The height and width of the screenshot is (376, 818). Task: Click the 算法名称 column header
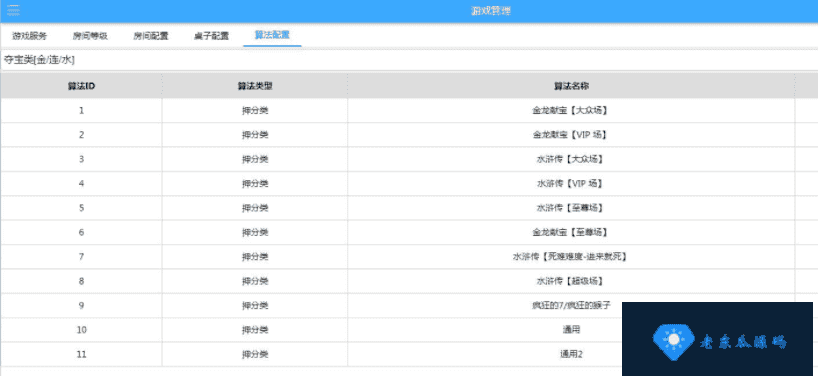pos(571,86)
